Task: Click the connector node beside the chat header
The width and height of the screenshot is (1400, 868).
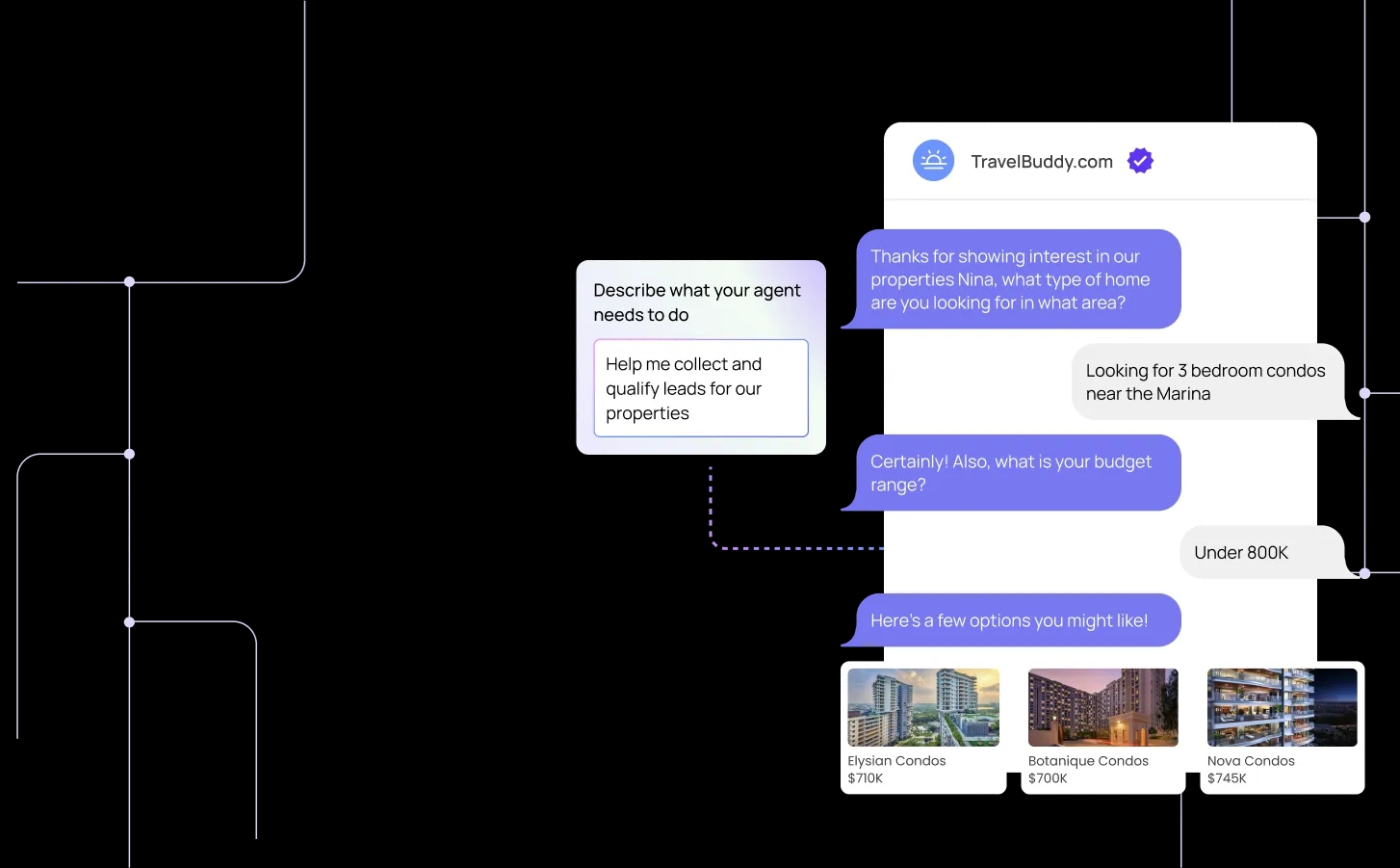Action: [x=1364, y=218]
